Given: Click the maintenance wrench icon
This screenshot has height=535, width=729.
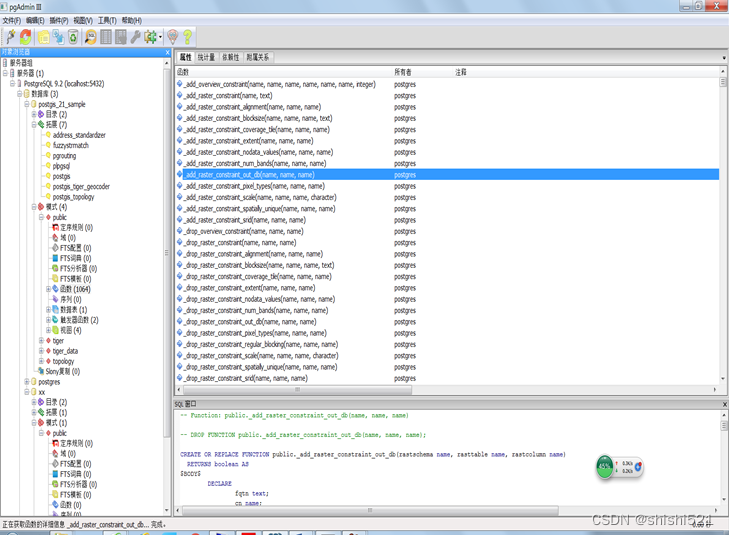Looking at the screenshot, I should (135, 37).
